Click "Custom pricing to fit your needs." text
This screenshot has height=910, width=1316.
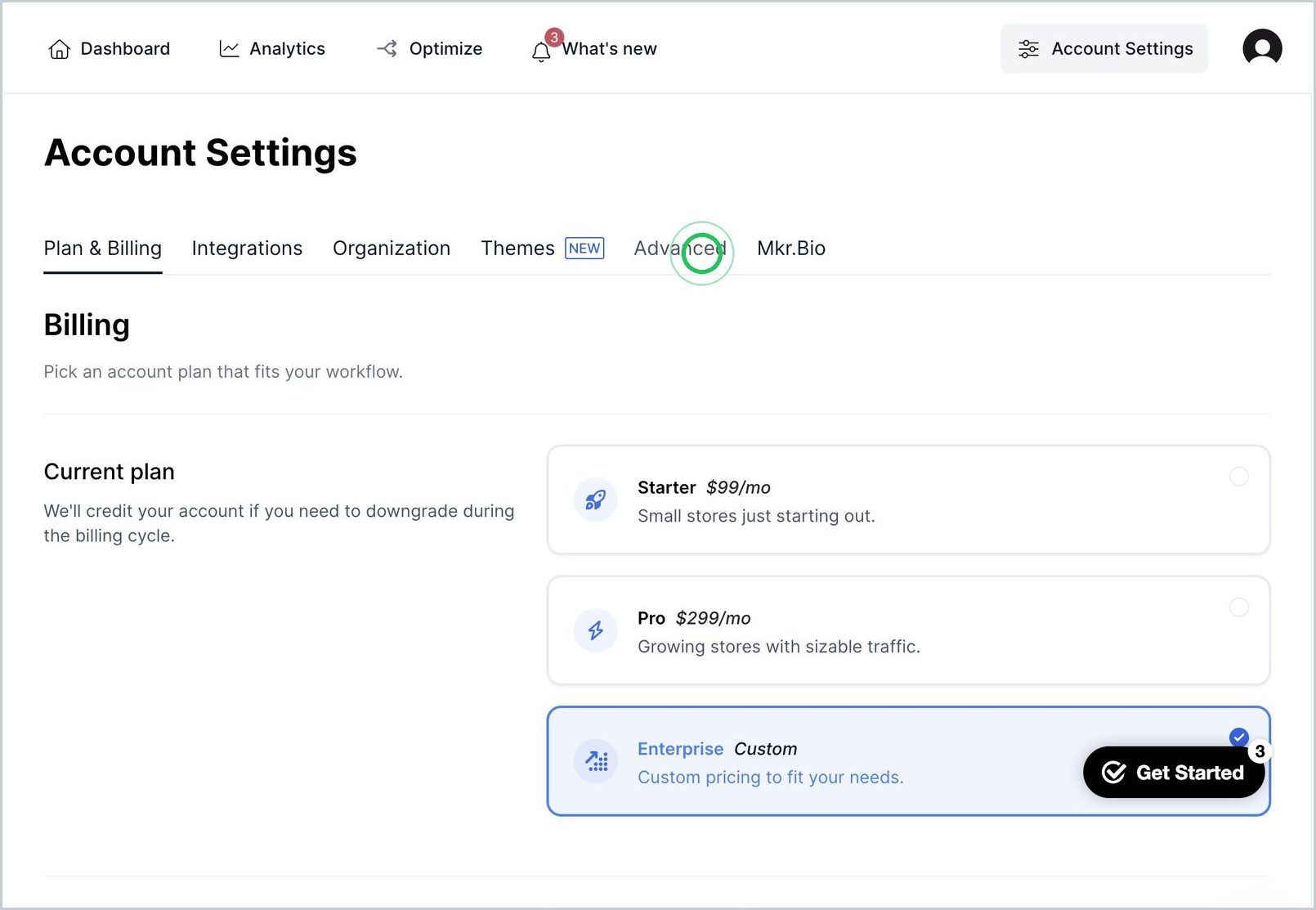point(771,778)
